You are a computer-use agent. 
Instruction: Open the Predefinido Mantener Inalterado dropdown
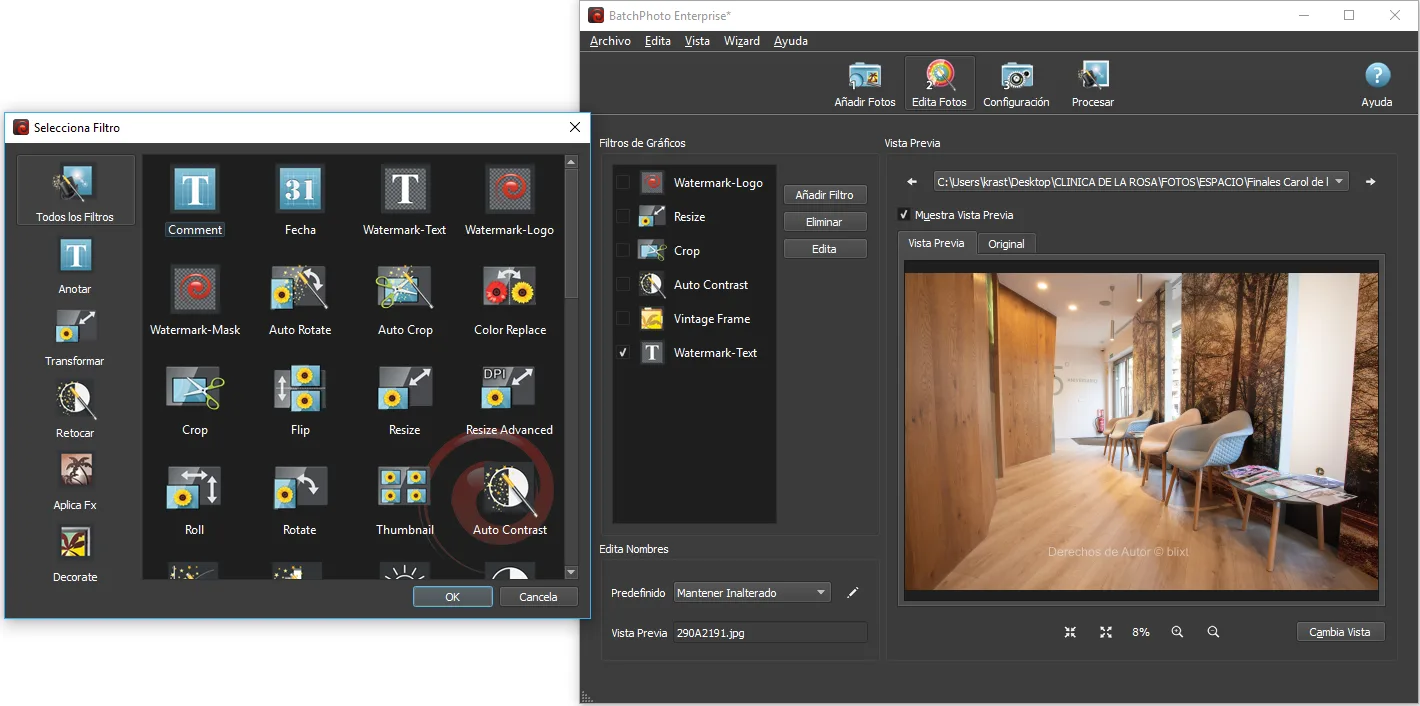pyautogui.click(x=752, y=593)
